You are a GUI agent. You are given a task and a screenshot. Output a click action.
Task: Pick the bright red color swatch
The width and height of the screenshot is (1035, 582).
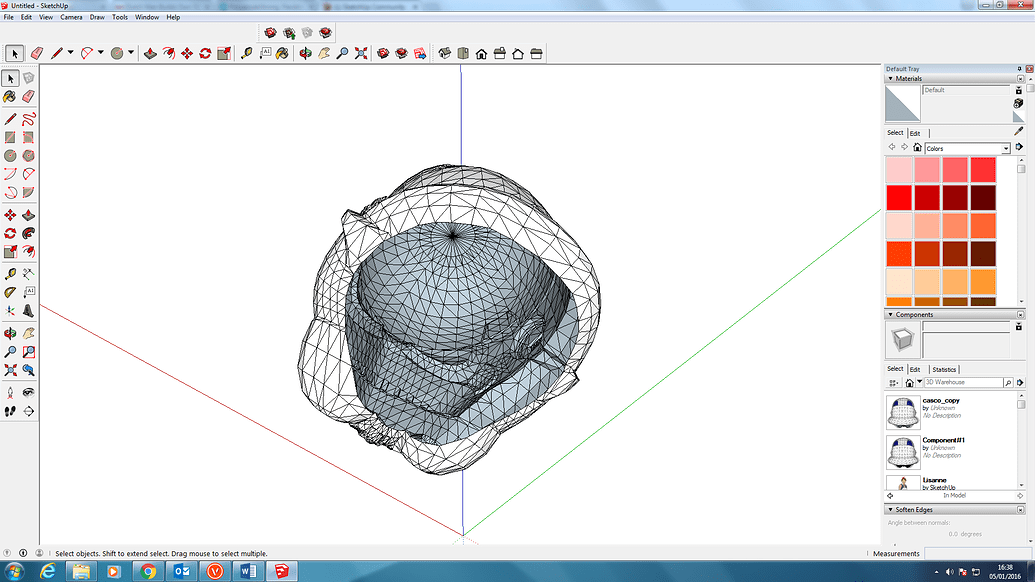pos(900,198)
